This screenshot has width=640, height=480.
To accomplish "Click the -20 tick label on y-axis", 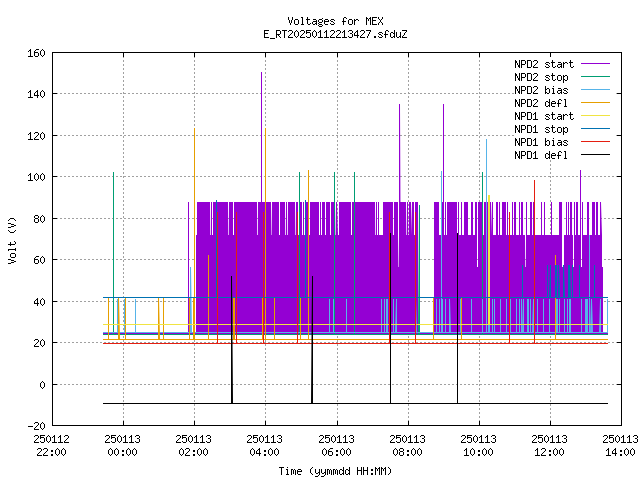I will pyautogui.click(x=36, y=426).
